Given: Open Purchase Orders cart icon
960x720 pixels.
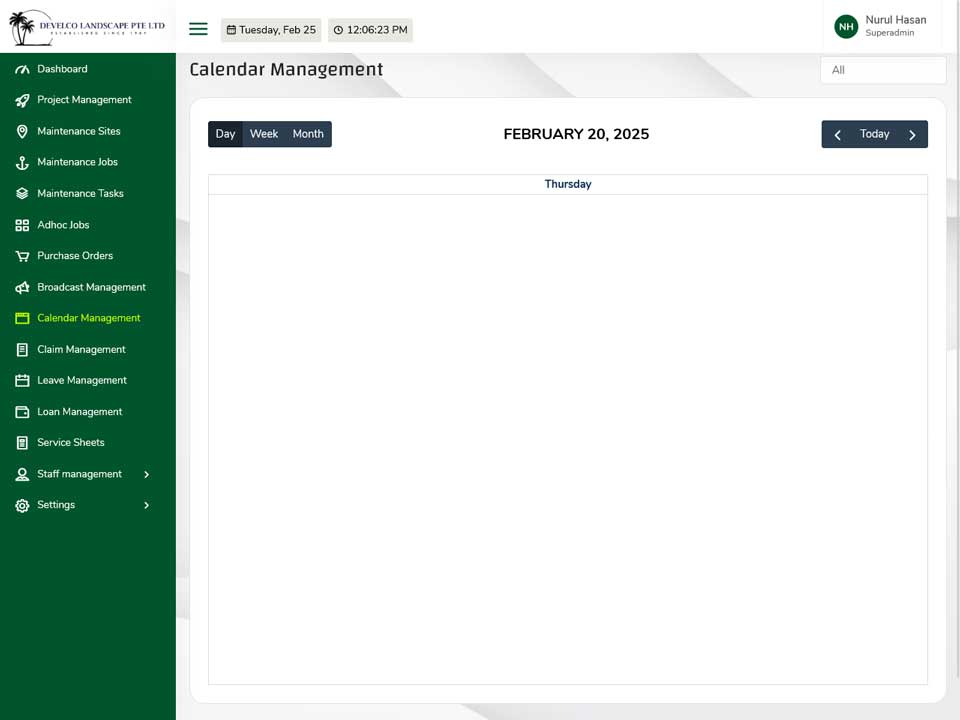Looking at the screenshot, I should pyautogui.click(x=22, y=256).
